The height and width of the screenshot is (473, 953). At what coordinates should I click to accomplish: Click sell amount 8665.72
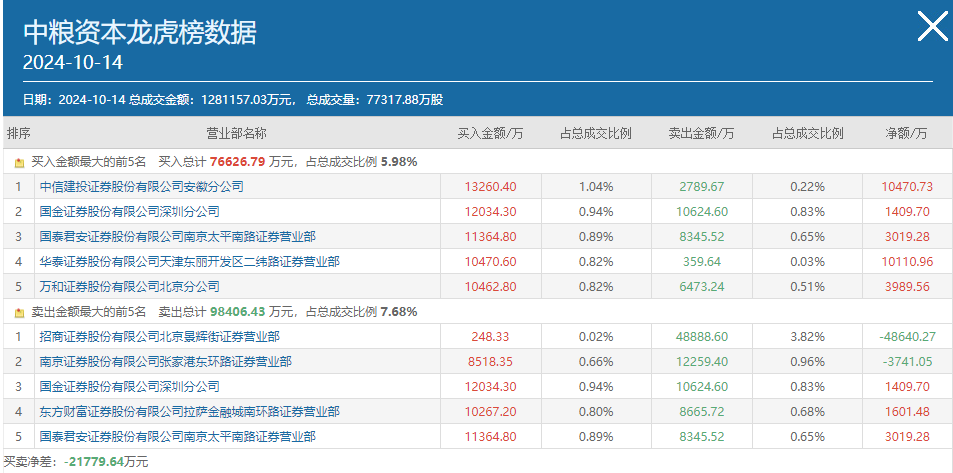[700, 412]
